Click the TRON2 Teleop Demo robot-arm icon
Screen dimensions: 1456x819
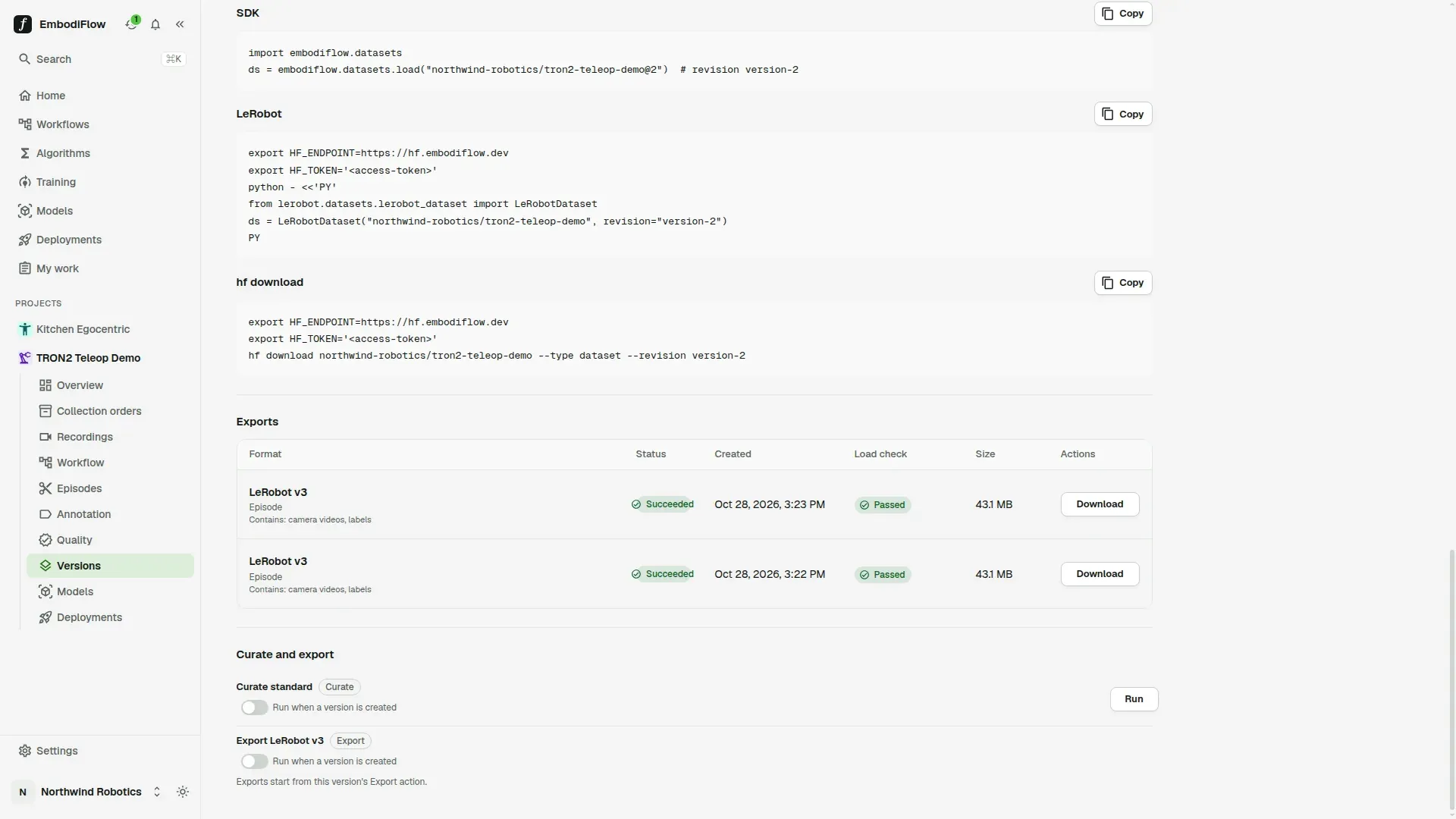25,358
